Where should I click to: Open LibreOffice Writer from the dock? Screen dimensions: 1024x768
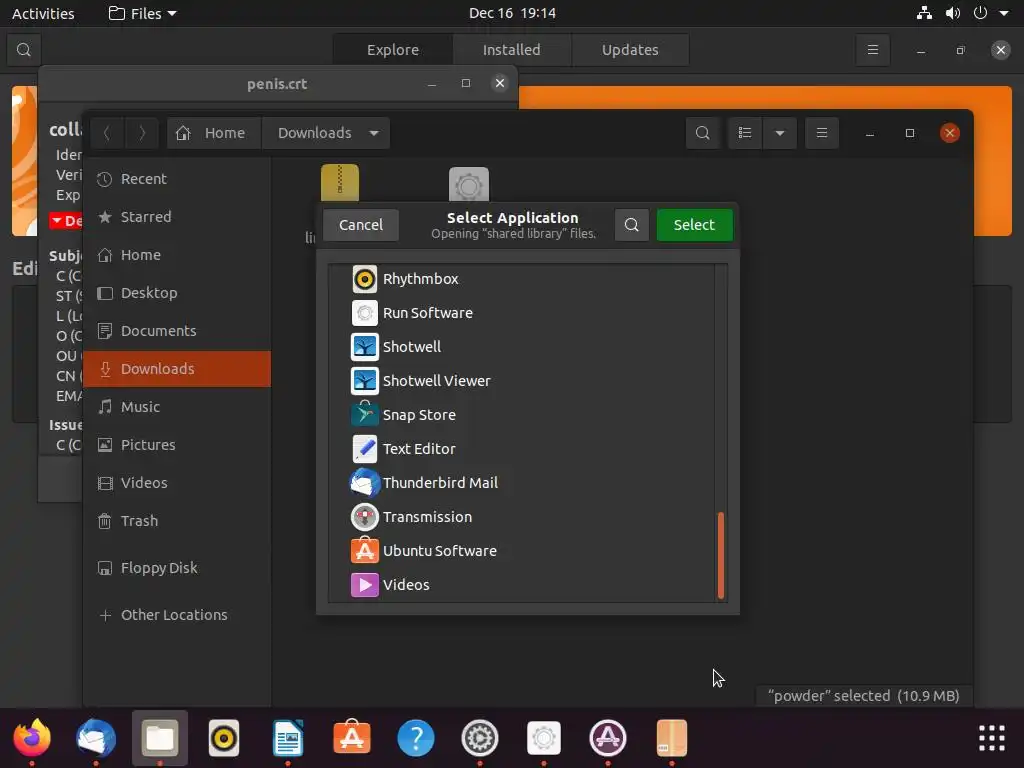[288, 738]
